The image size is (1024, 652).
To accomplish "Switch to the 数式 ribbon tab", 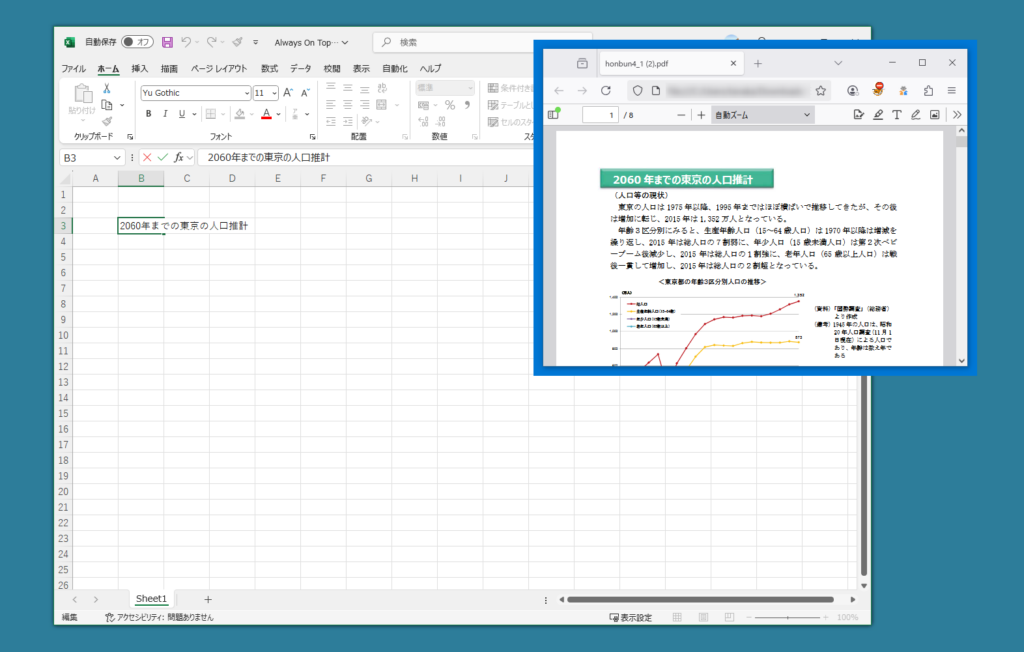I will click(x=269, y=69).
